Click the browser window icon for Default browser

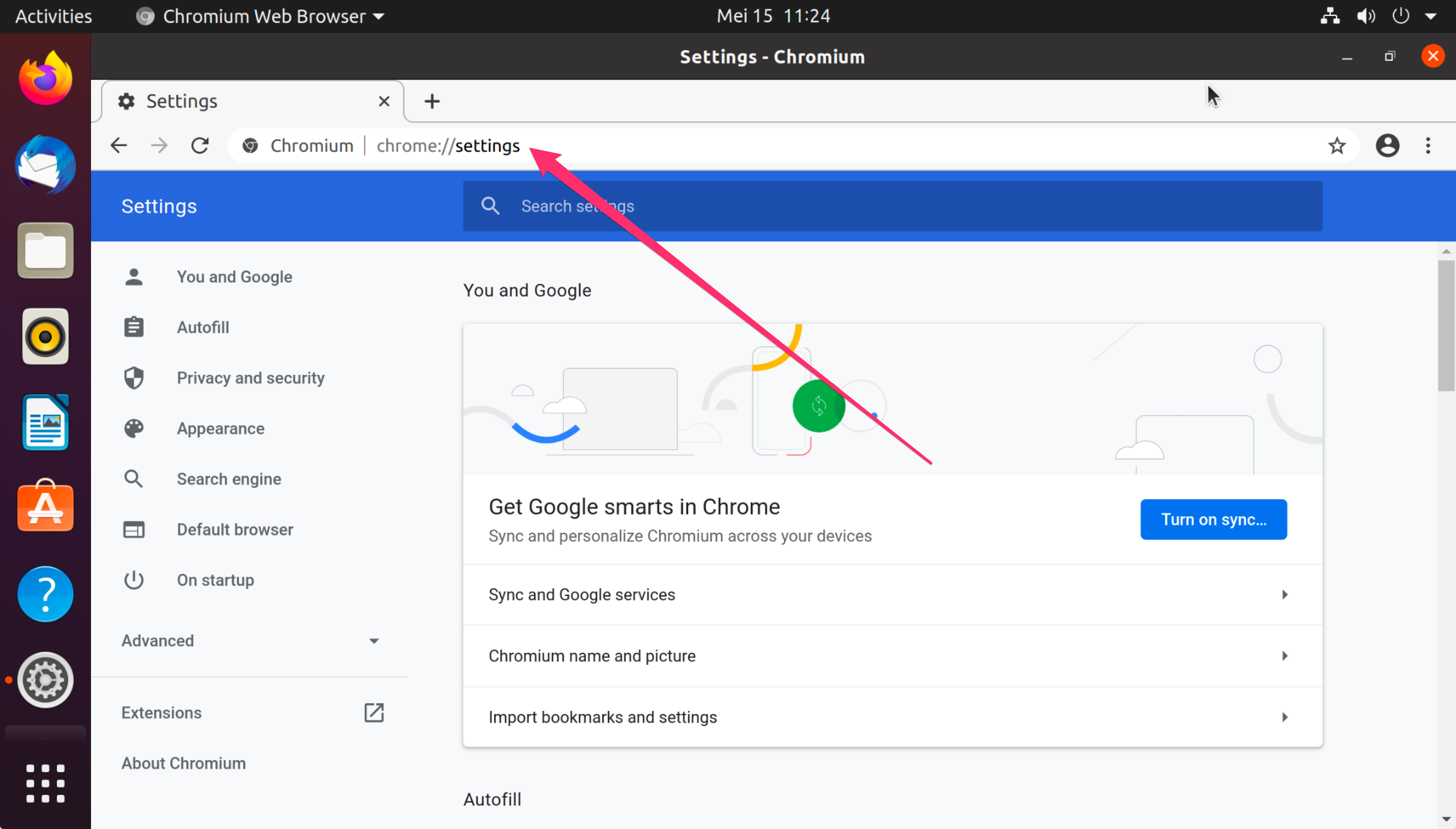click(134, 529)
